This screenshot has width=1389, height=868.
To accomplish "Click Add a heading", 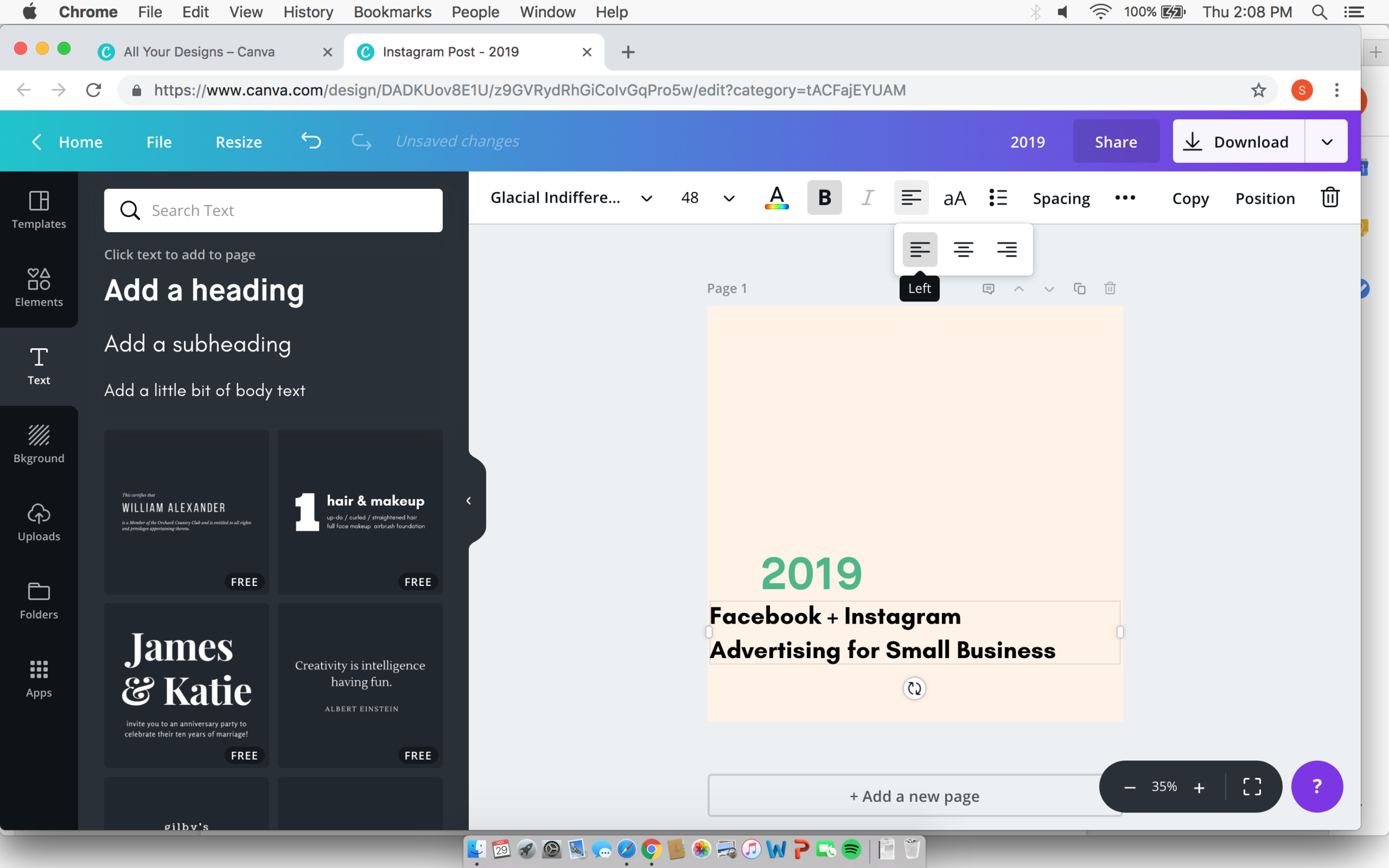I will click(204, 290).
